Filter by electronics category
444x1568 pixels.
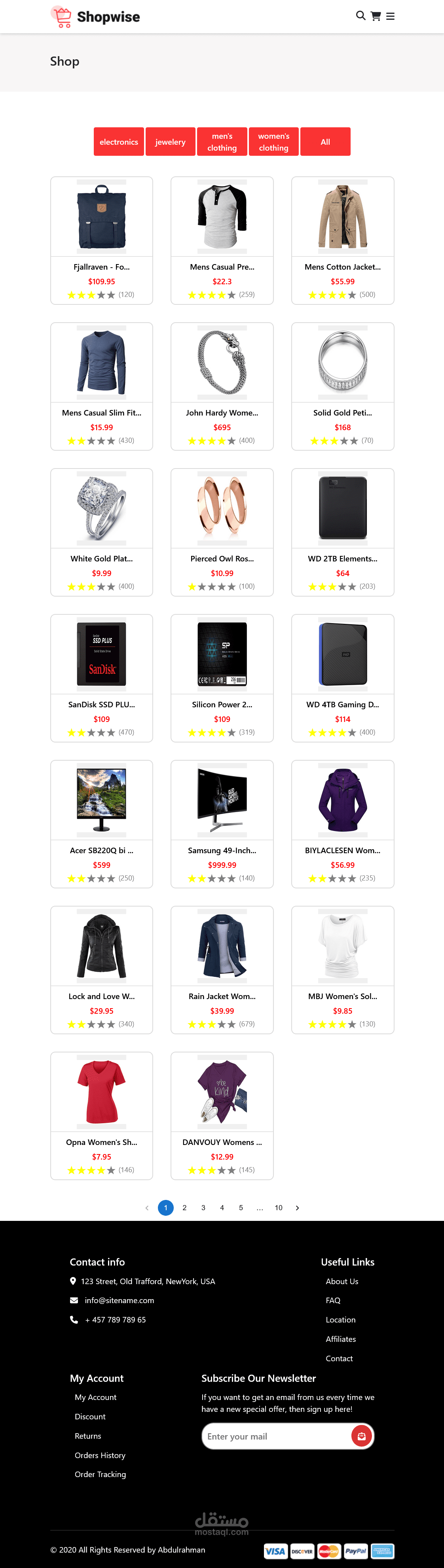(x=119, y=142)
